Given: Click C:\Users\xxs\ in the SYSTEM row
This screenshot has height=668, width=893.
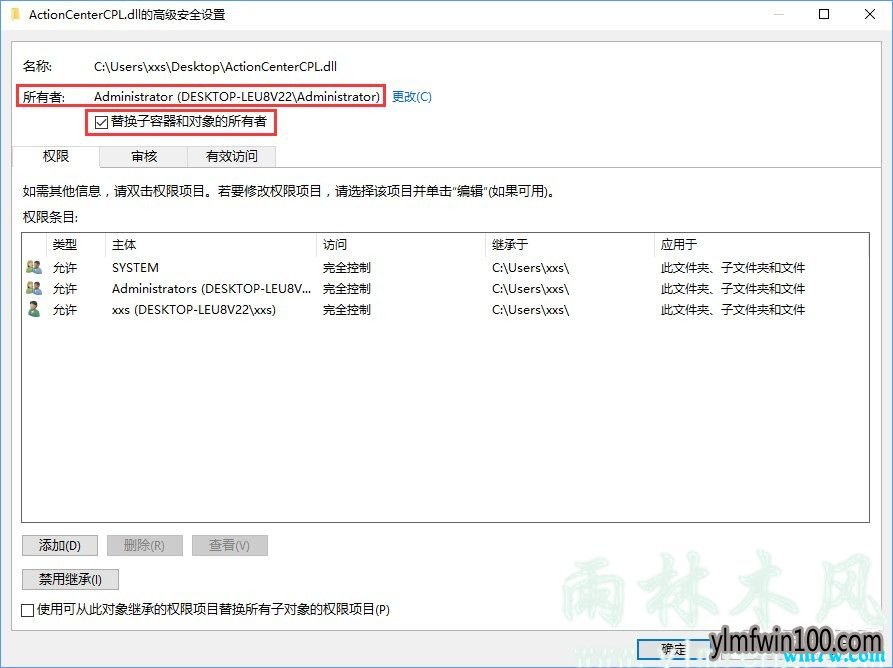Looking at the screenshot, I should click(530, 267).
